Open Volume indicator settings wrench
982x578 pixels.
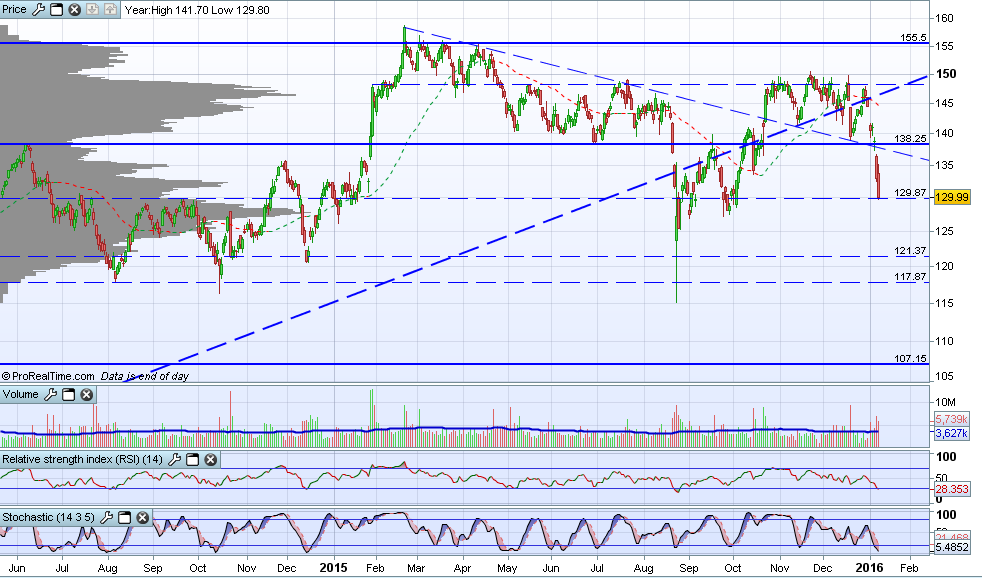(51, 395)
